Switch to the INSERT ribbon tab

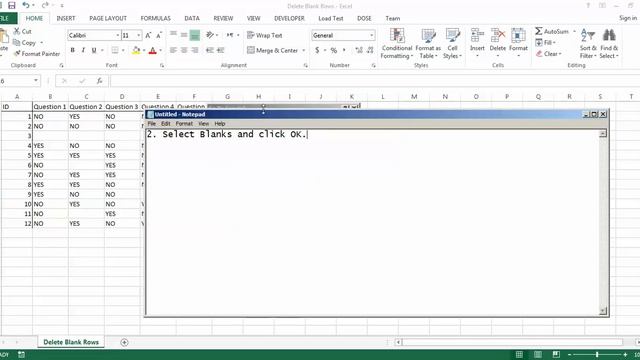click(66, 18)
